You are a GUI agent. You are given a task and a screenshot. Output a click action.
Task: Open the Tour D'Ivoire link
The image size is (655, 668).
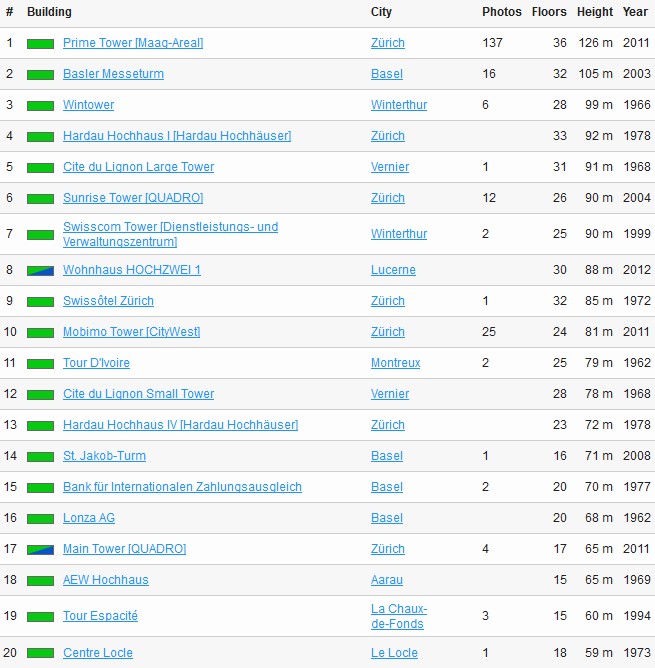[96, 363]
